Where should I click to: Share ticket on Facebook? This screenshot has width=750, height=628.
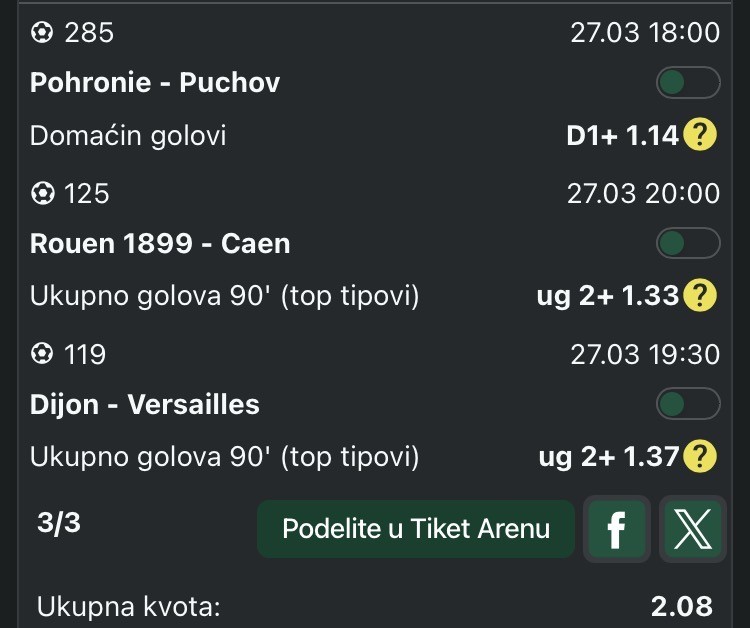click(x=616, y=530)
